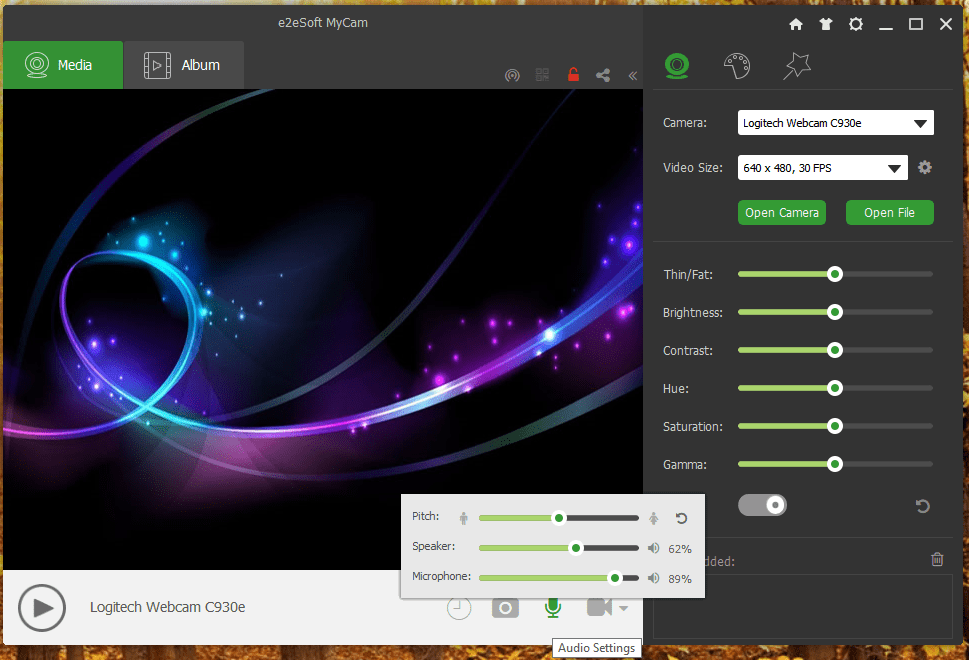Click the timer clock icon
969x660 pixels.
point(459,608)
